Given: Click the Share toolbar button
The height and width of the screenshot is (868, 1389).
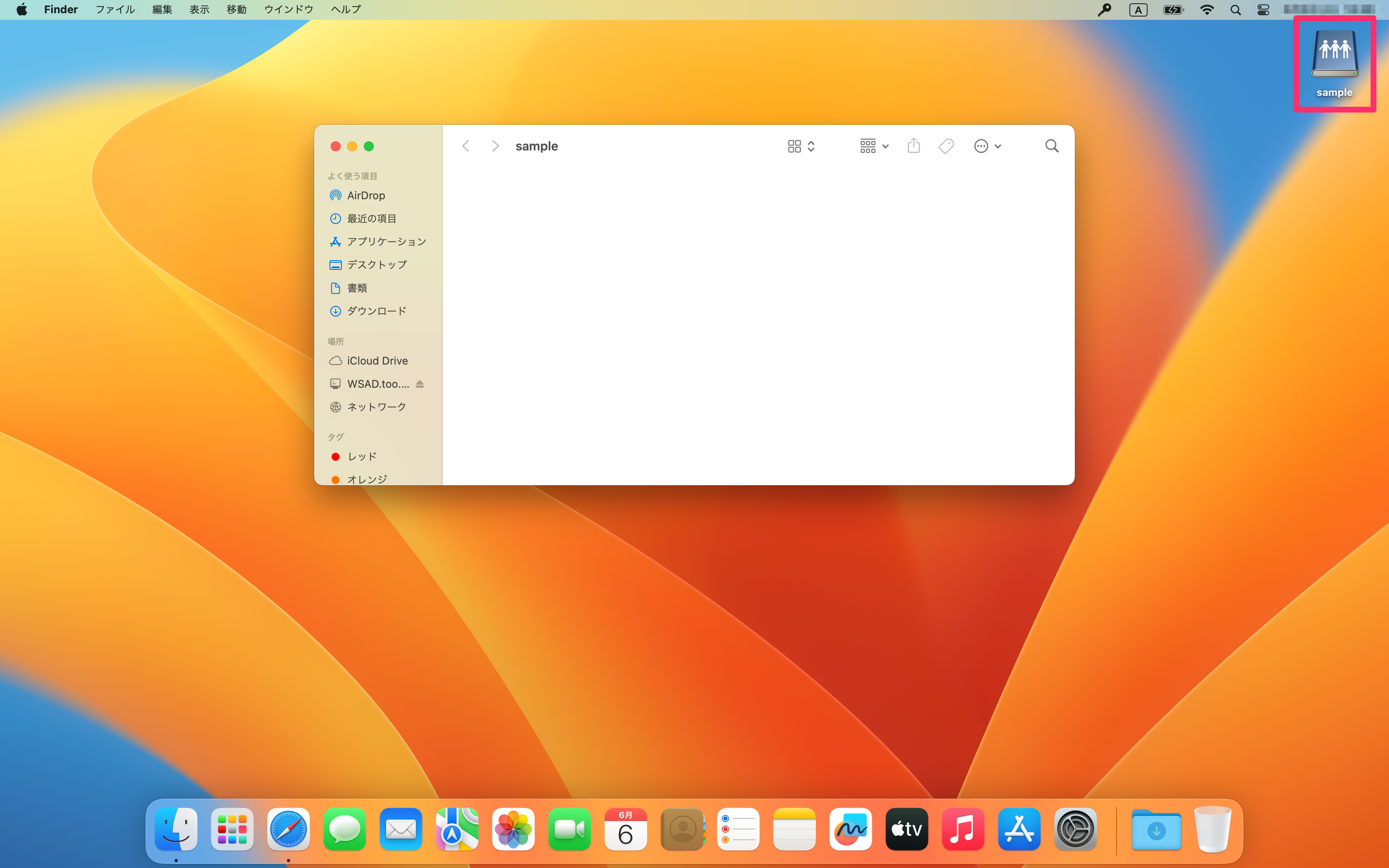Looking at the screenshot, I should (914, 146).
